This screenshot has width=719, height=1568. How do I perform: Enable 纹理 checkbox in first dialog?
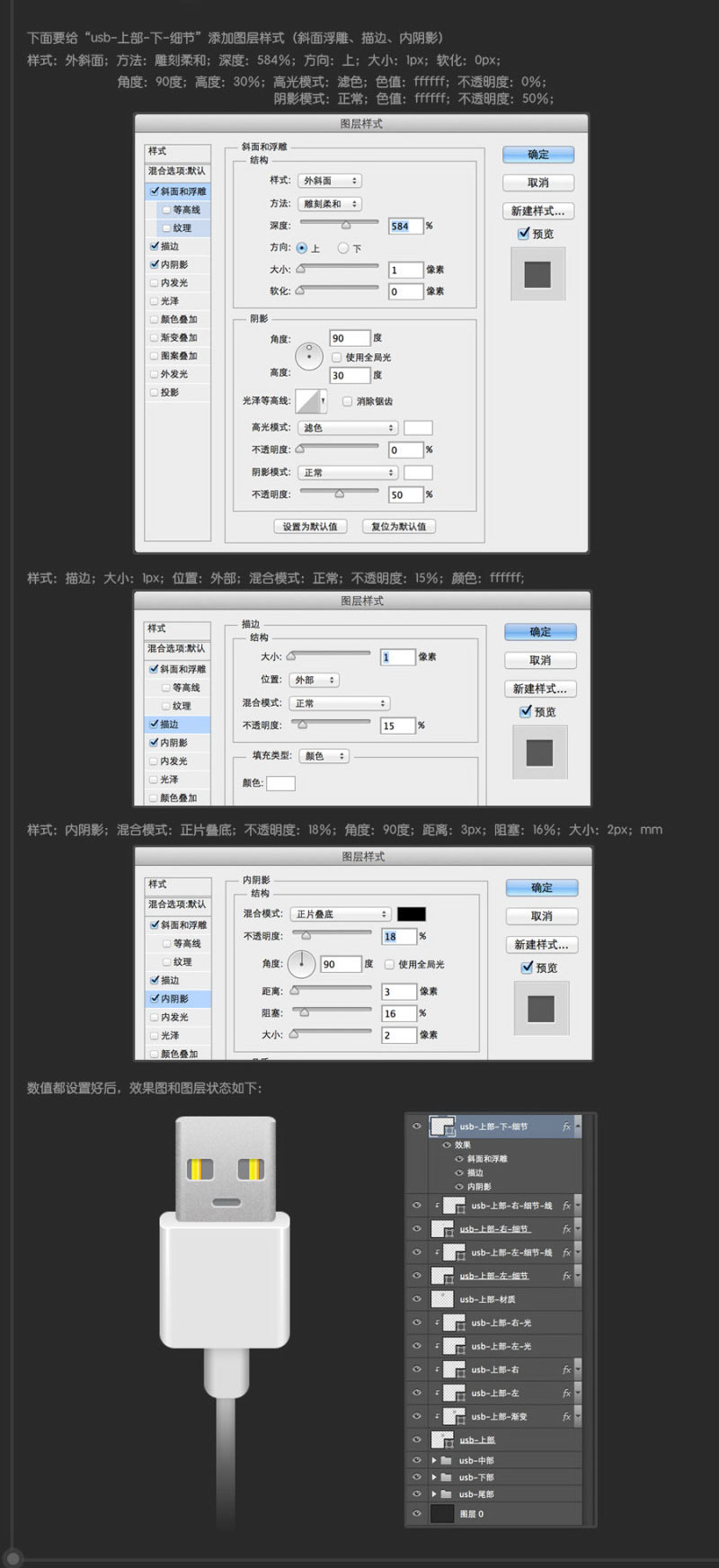tap(166, 228)
